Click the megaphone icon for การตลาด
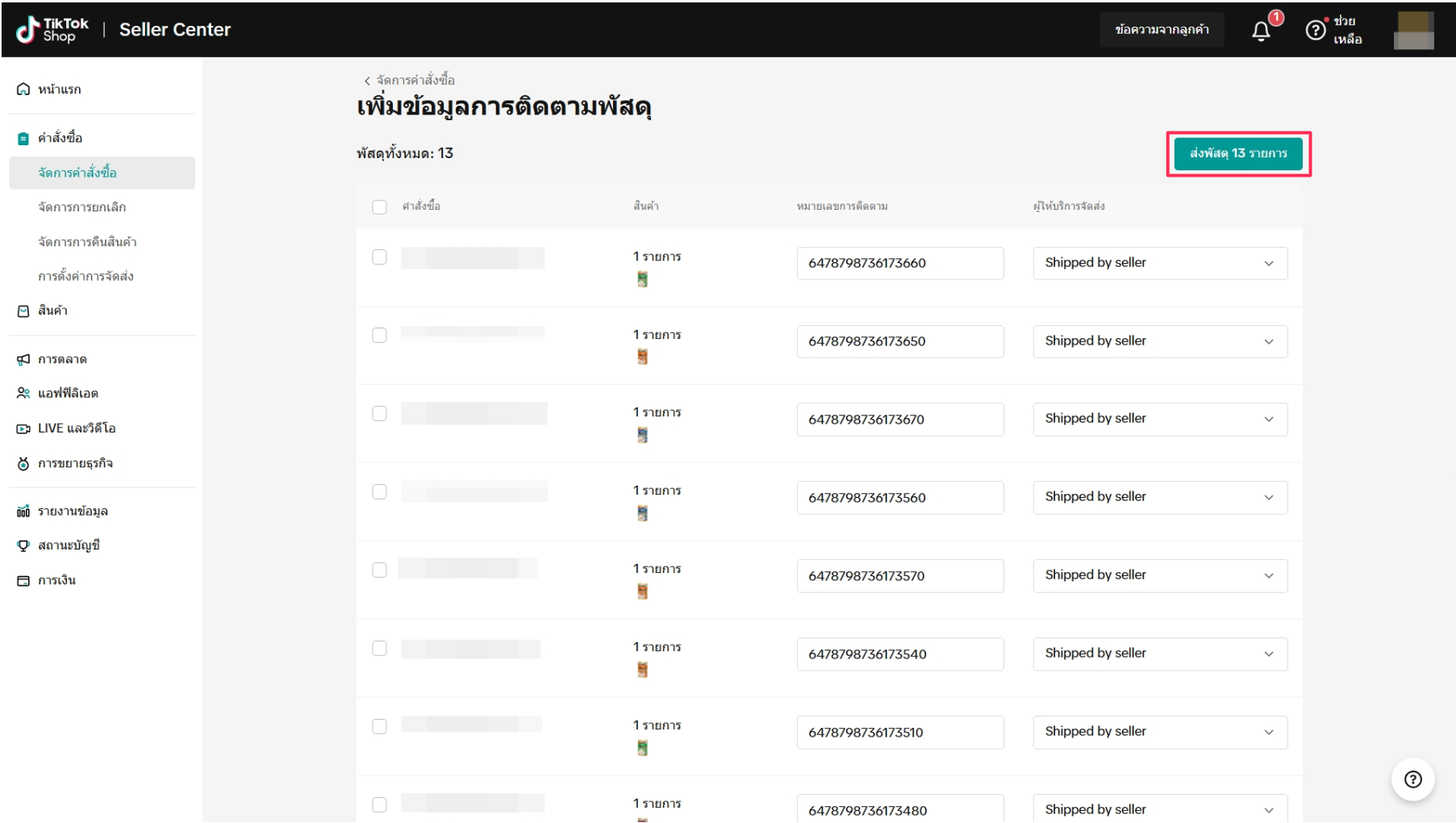Screen dimensions: 1456x823 tap(23, 359)
